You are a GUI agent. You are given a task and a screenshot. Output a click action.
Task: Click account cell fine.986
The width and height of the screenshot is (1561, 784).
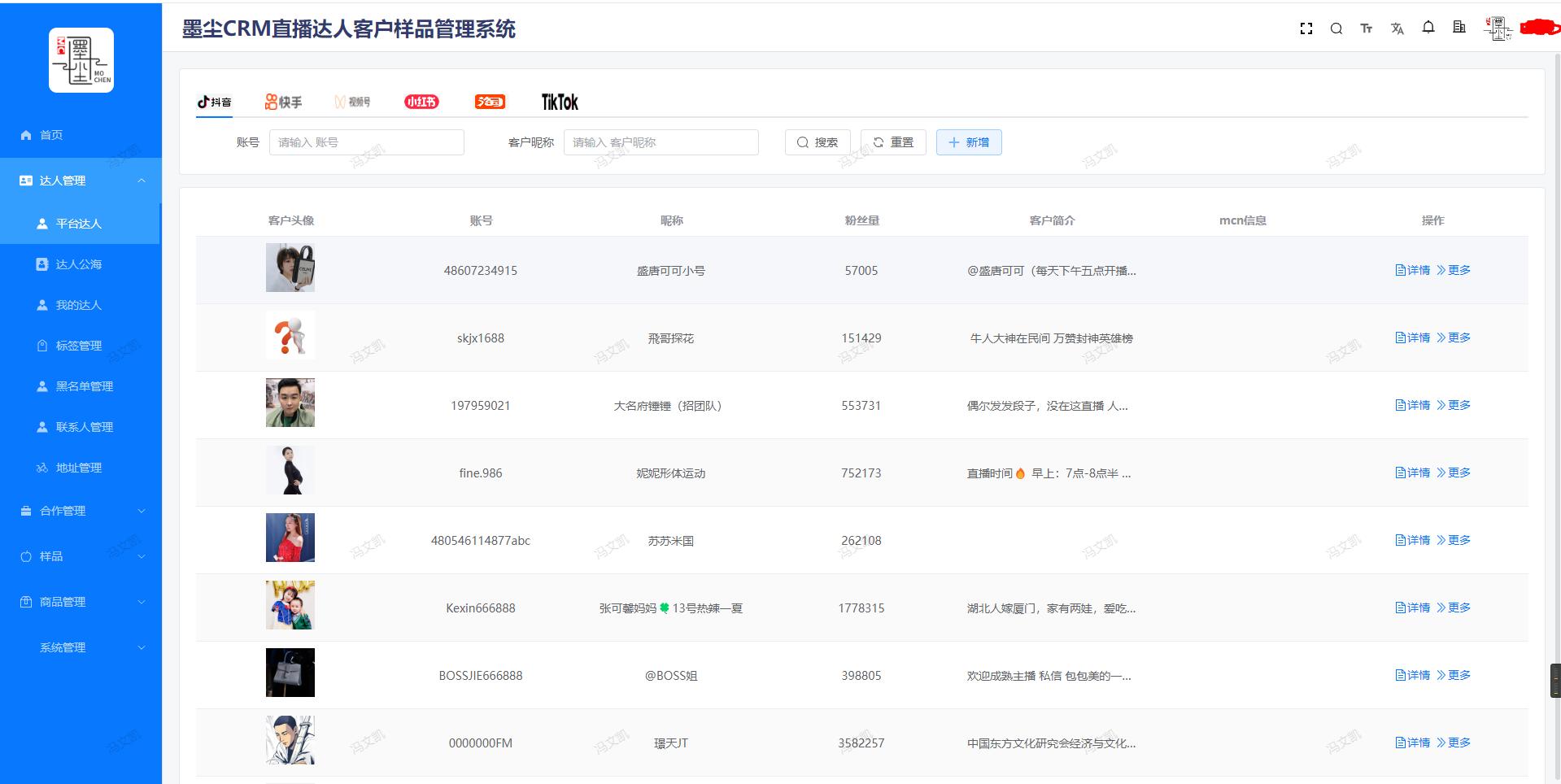481,473
